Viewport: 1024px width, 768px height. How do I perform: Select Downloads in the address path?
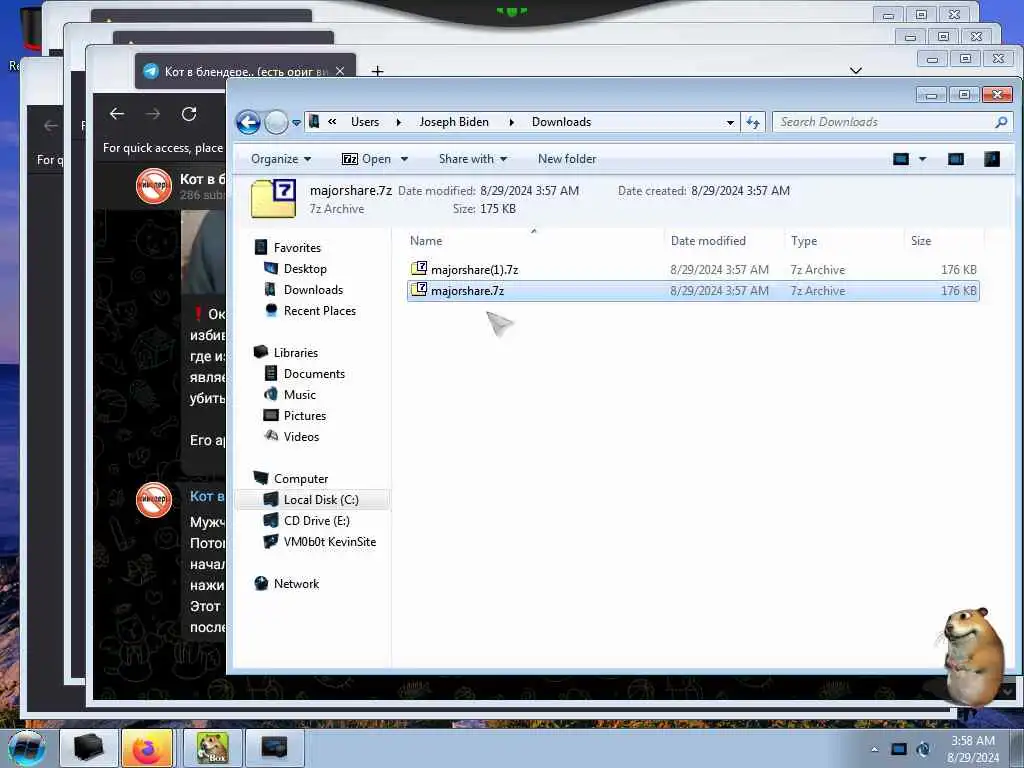(561, 122)
